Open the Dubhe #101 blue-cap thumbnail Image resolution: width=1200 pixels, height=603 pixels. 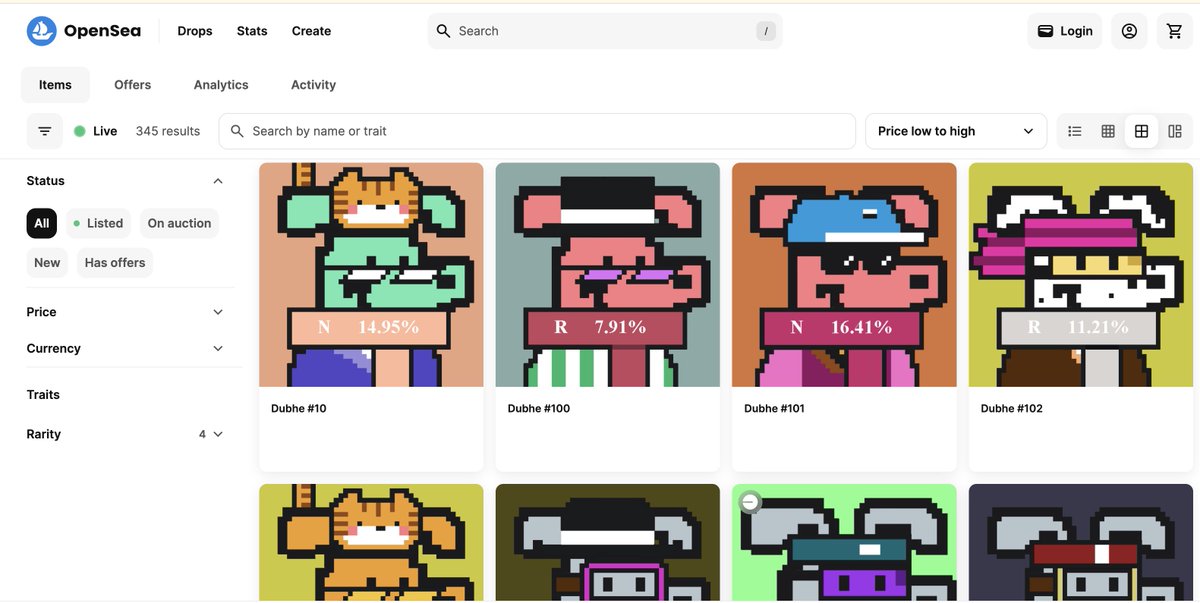[x=844, y=275]
